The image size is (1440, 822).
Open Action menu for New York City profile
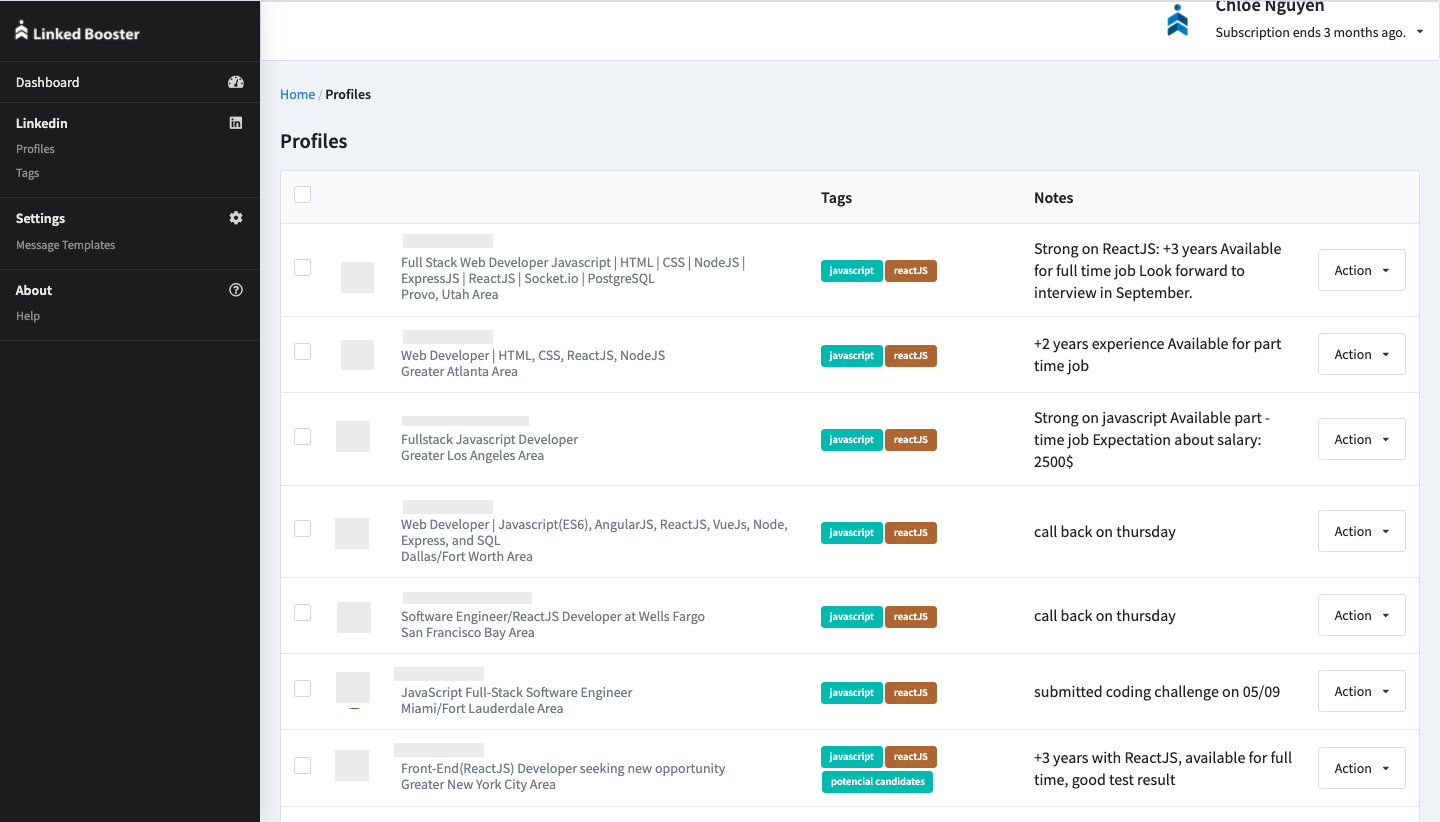1361,768
